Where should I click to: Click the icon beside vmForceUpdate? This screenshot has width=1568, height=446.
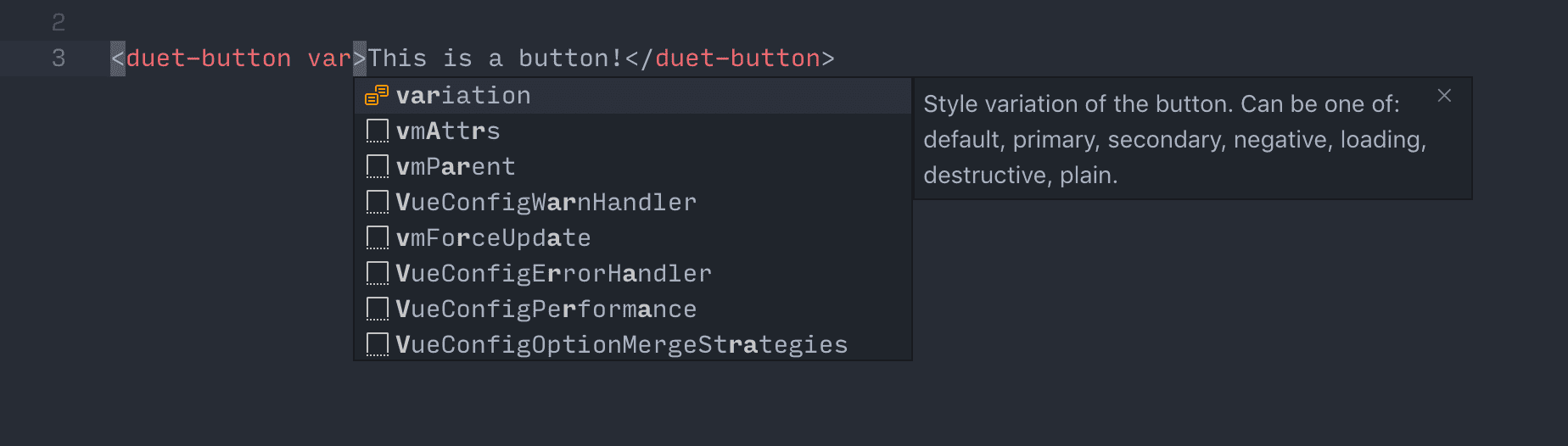(378, 237)
